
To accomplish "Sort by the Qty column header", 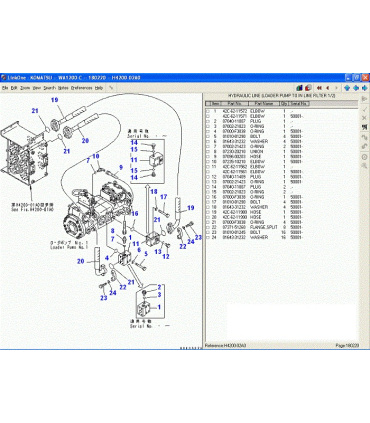I will 284,104.
